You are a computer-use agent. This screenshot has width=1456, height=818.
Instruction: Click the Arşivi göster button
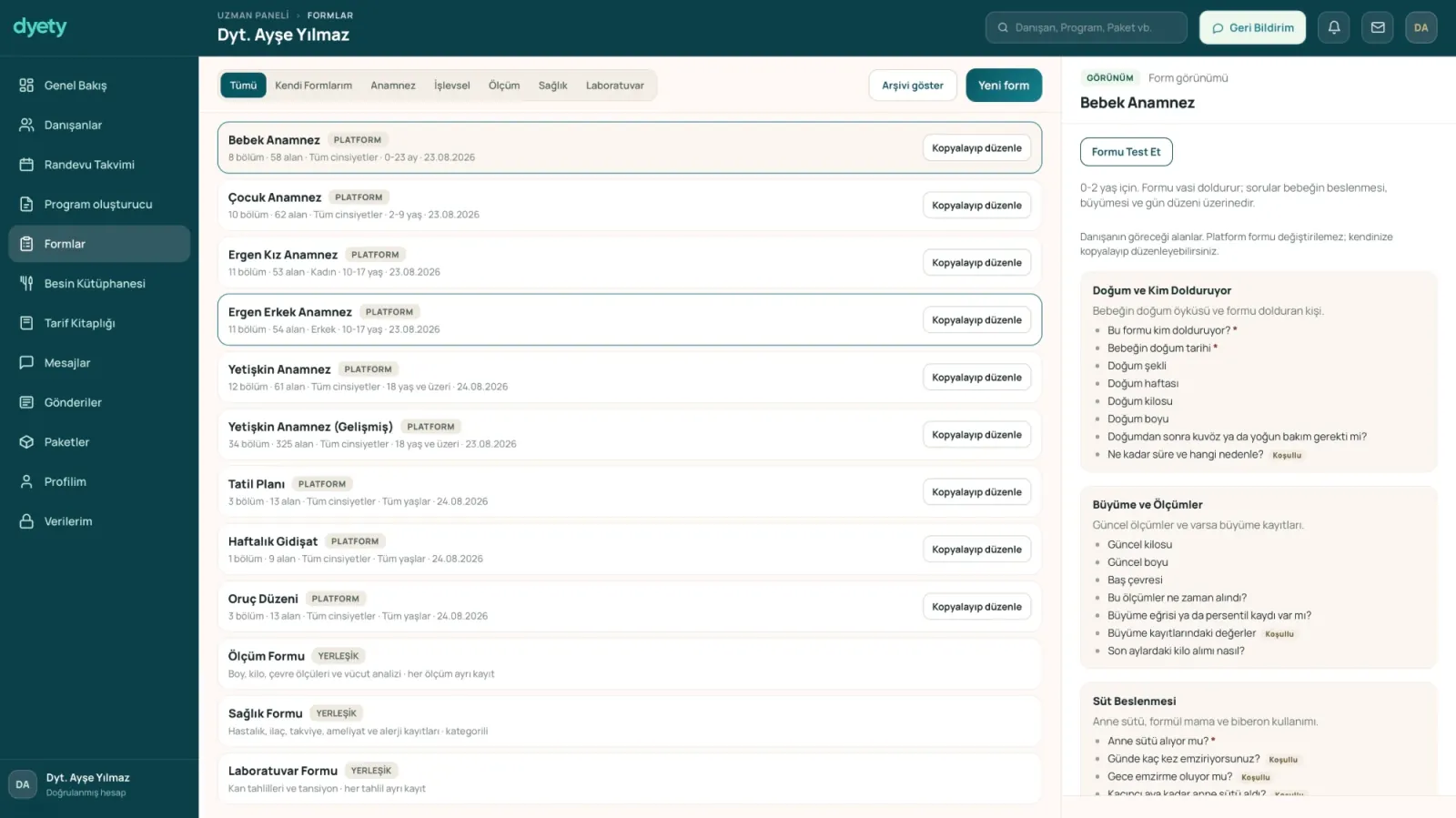click(x=913, y=86)
